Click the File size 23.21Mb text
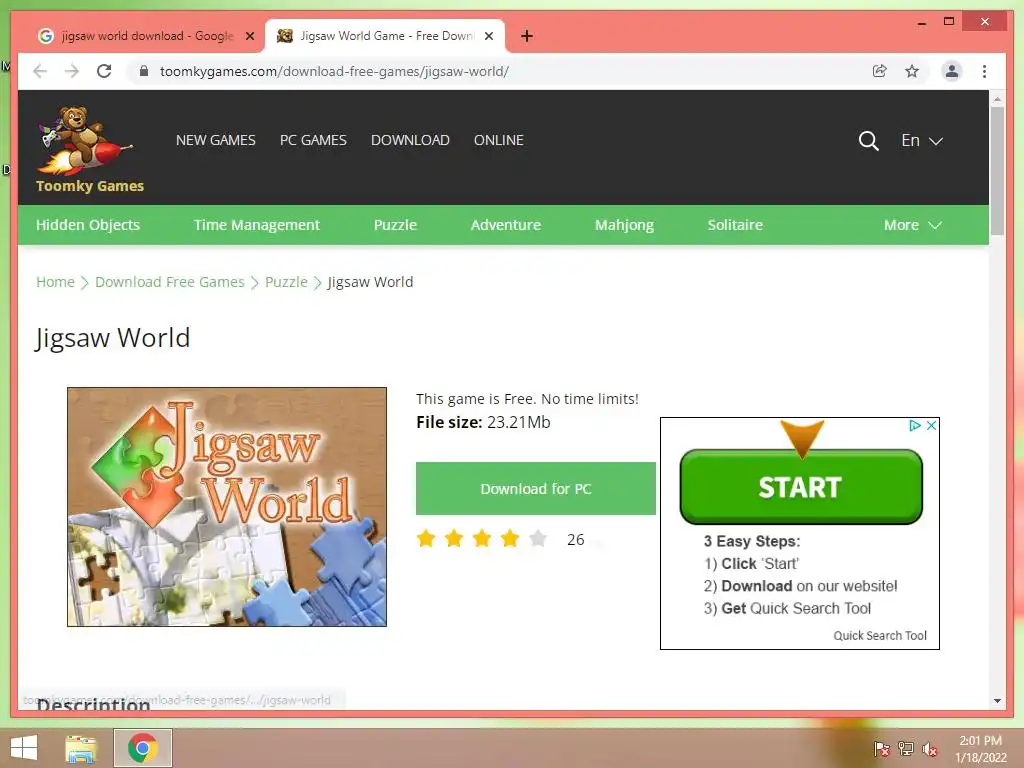This screenshot has height=768, width=1024. coord(483,423)
